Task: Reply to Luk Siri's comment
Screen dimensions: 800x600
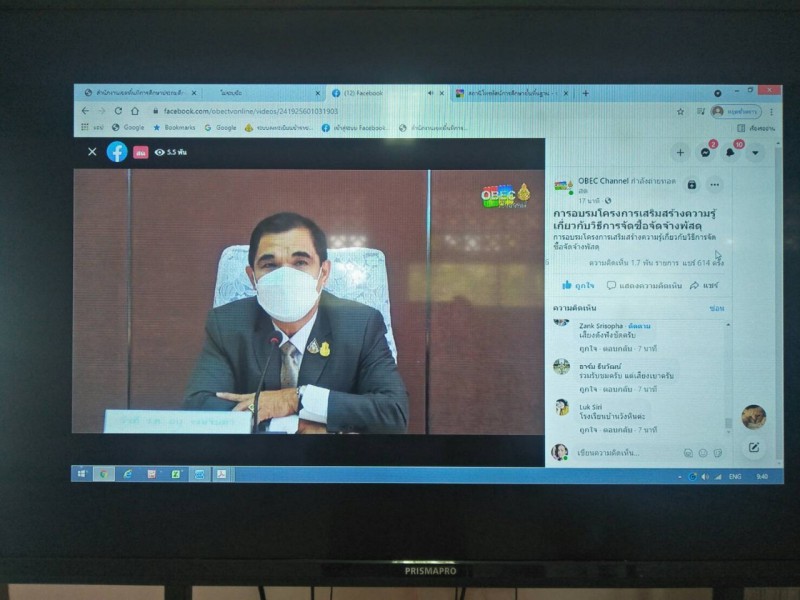Action: (618, 430)
